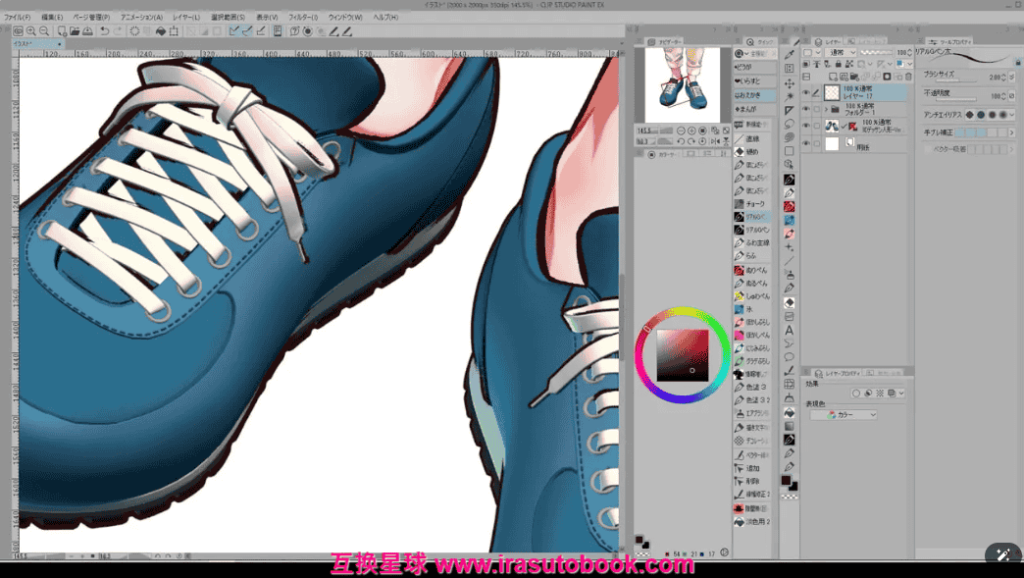Select the Move Layer tool

point(789,84)
